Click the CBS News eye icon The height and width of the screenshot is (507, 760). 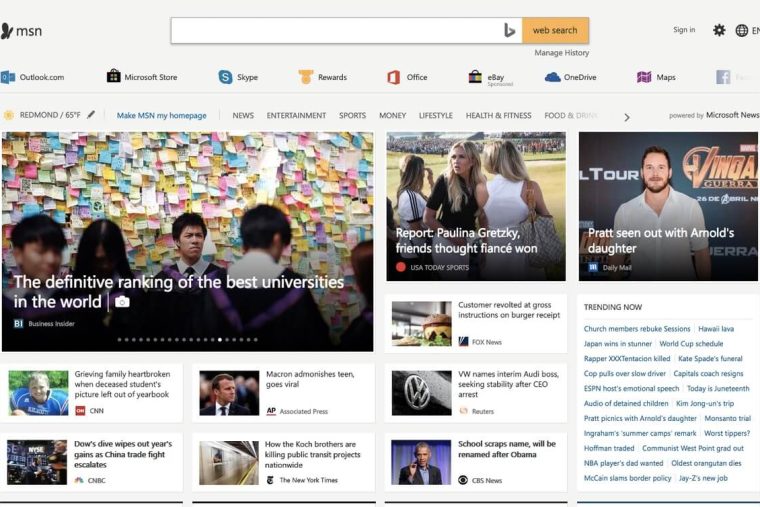pos(463,480)
